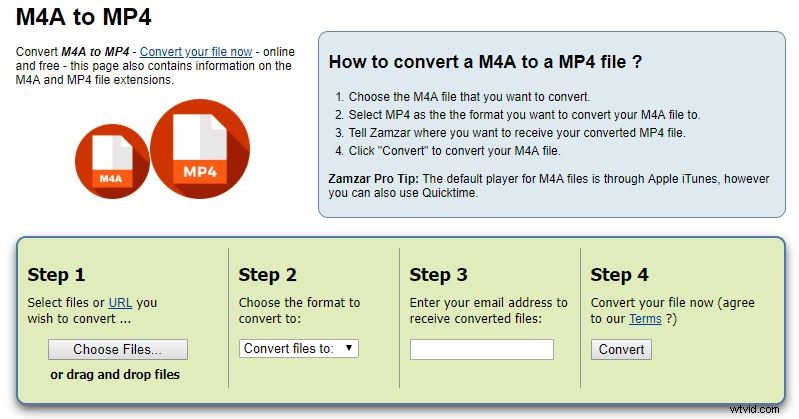Follow the URL link in Step 1
This screenshot has height=419, width=799.
point(120,303)
